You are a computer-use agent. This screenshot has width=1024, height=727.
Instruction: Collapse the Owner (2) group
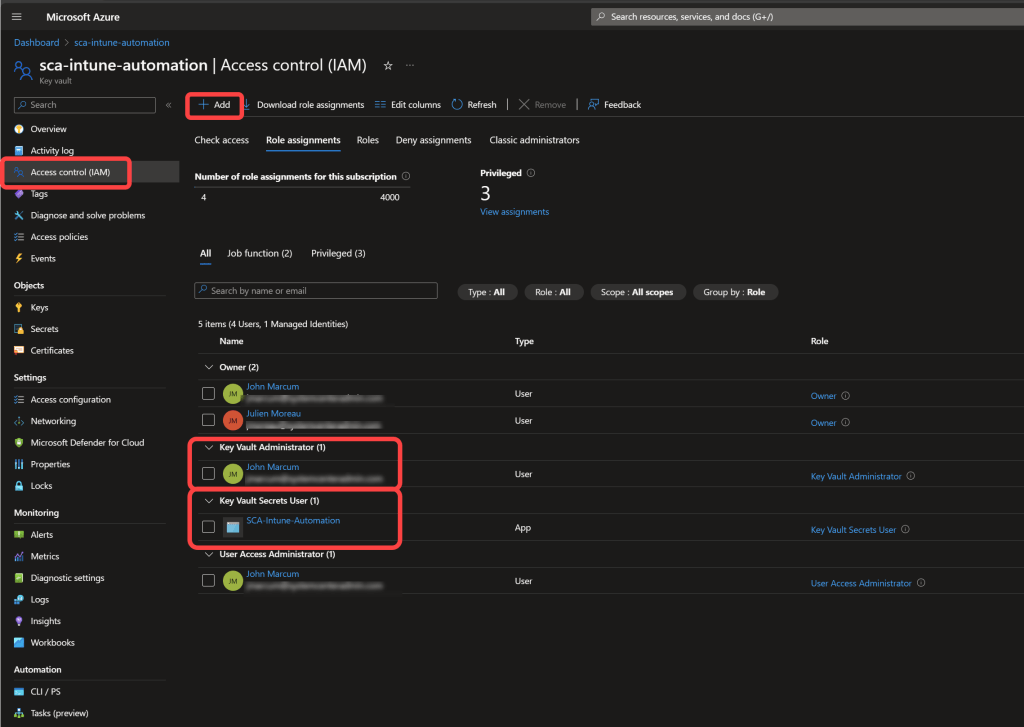point(209,367)
